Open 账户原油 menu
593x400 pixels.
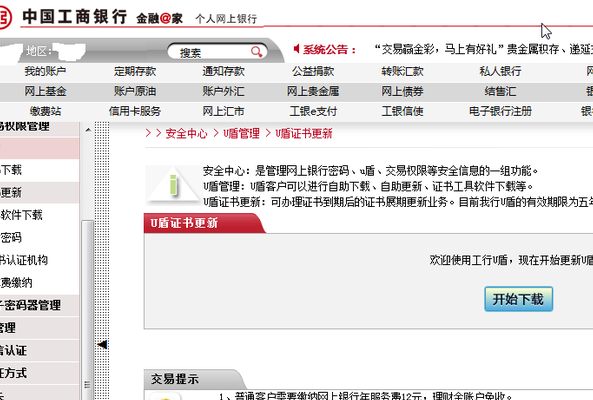135,91
